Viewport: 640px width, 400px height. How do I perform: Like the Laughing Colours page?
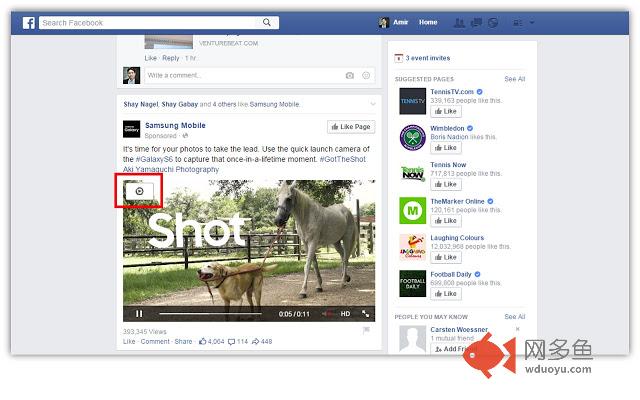446,258
